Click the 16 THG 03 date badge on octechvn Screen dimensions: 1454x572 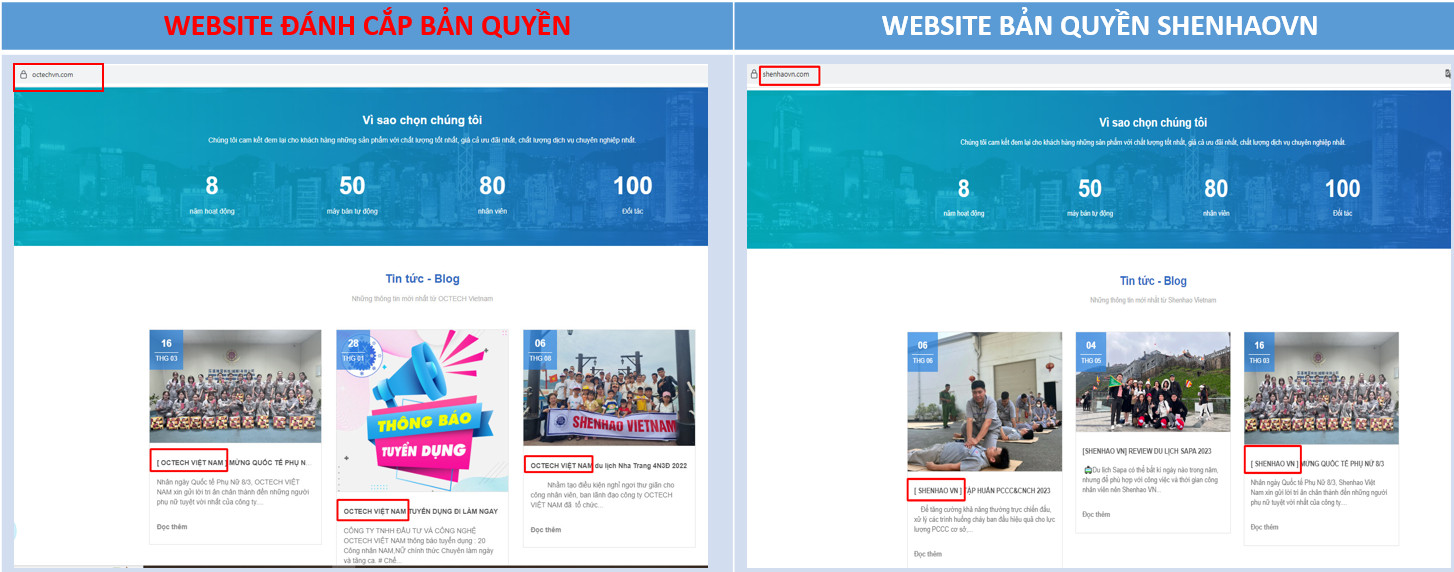click(x=166, y=349)
